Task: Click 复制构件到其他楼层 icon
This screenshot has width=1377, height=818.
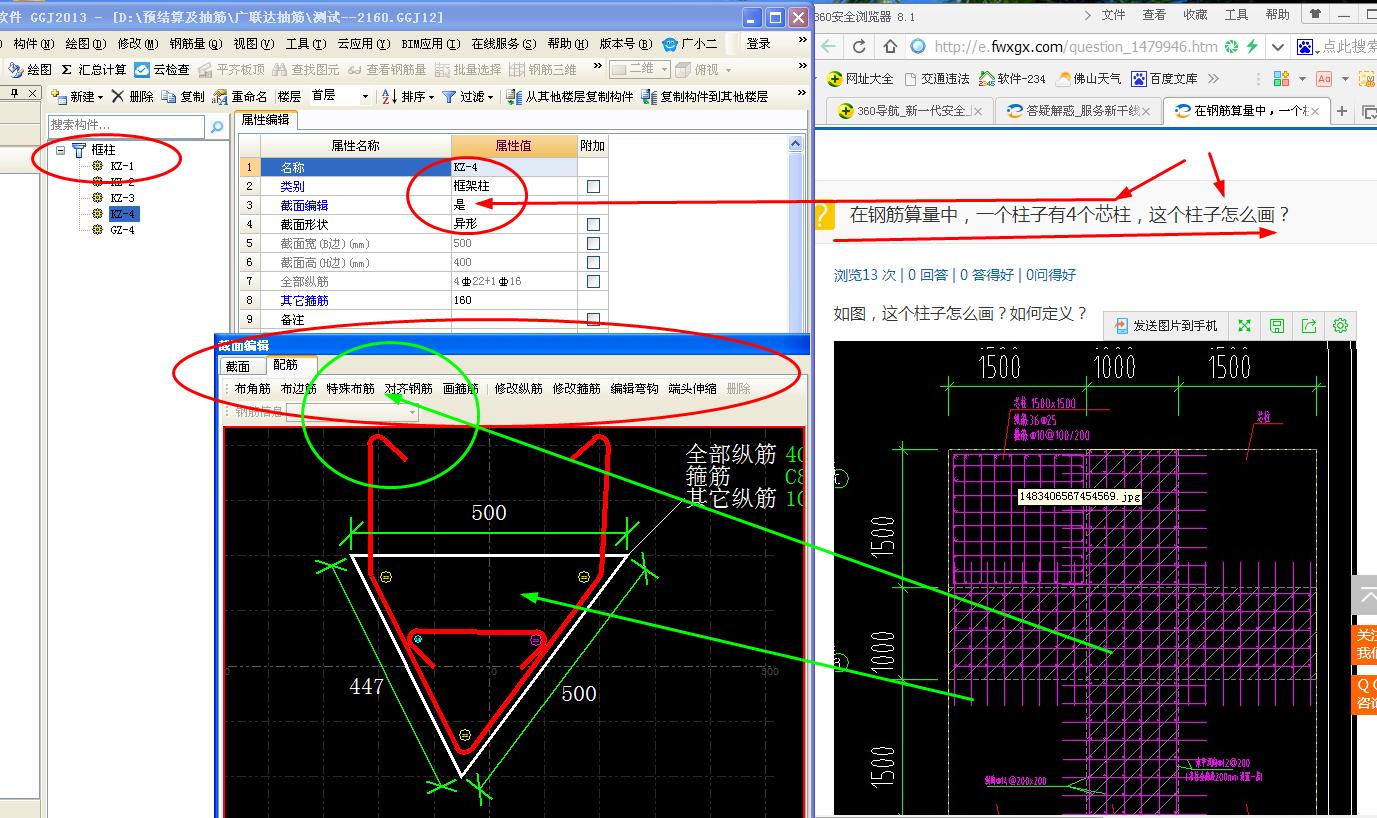Action: click(649, 97)
